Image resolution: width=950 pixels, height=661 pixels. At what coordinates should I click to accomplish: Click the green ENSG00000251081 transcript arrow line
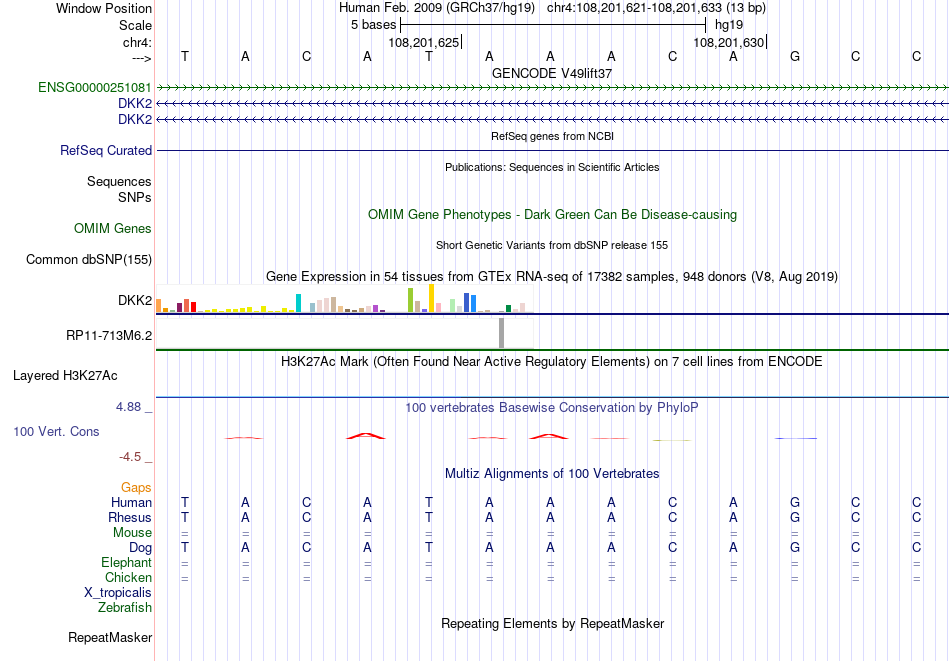coord(552,88)
